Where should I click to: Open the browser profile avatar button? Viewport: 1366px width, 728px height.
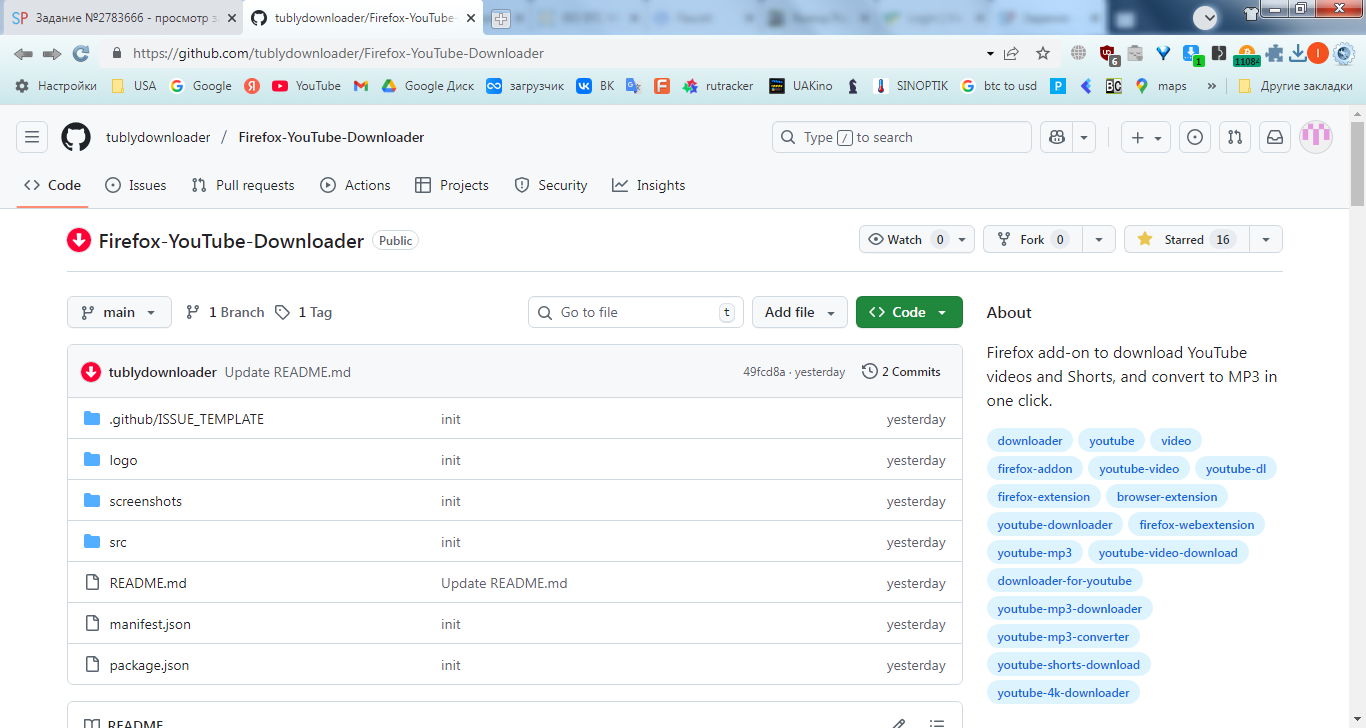[1318, 53]
